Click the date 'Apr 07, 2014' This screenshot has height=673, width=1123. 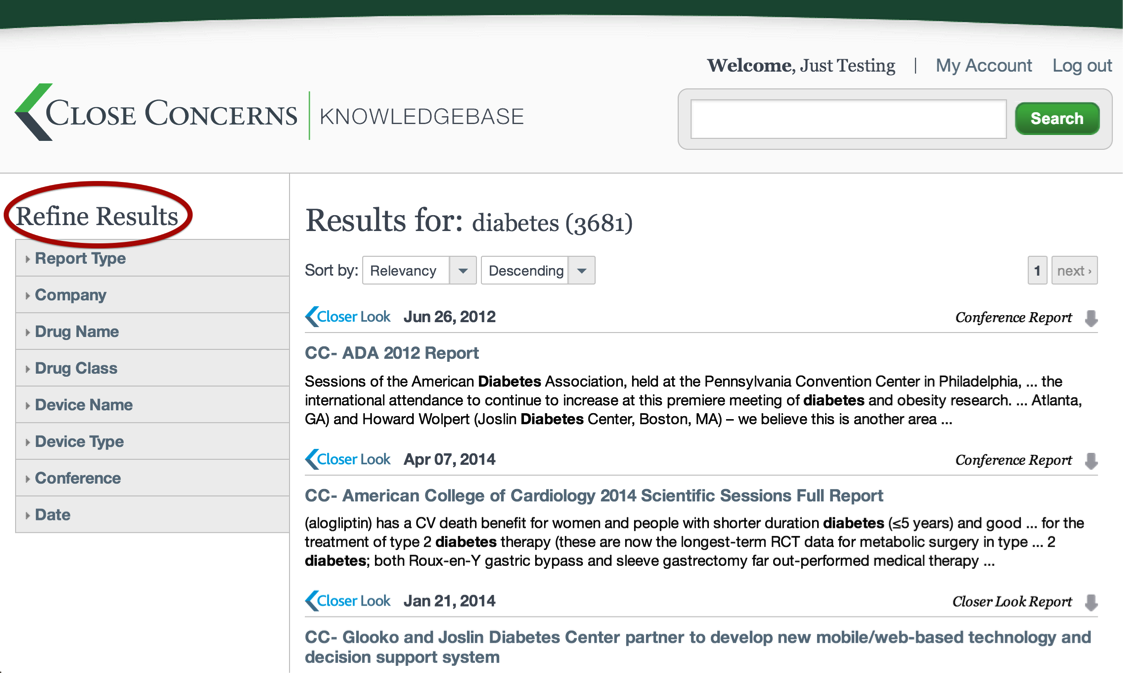coord(450,459)
